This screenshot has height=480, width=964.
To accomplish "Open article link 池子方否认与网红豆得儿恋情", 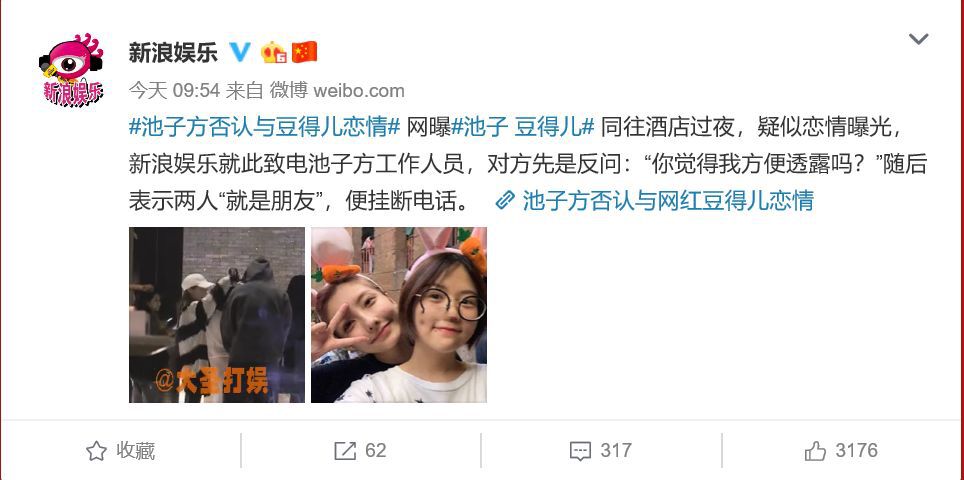I will [x=668, y=200].
